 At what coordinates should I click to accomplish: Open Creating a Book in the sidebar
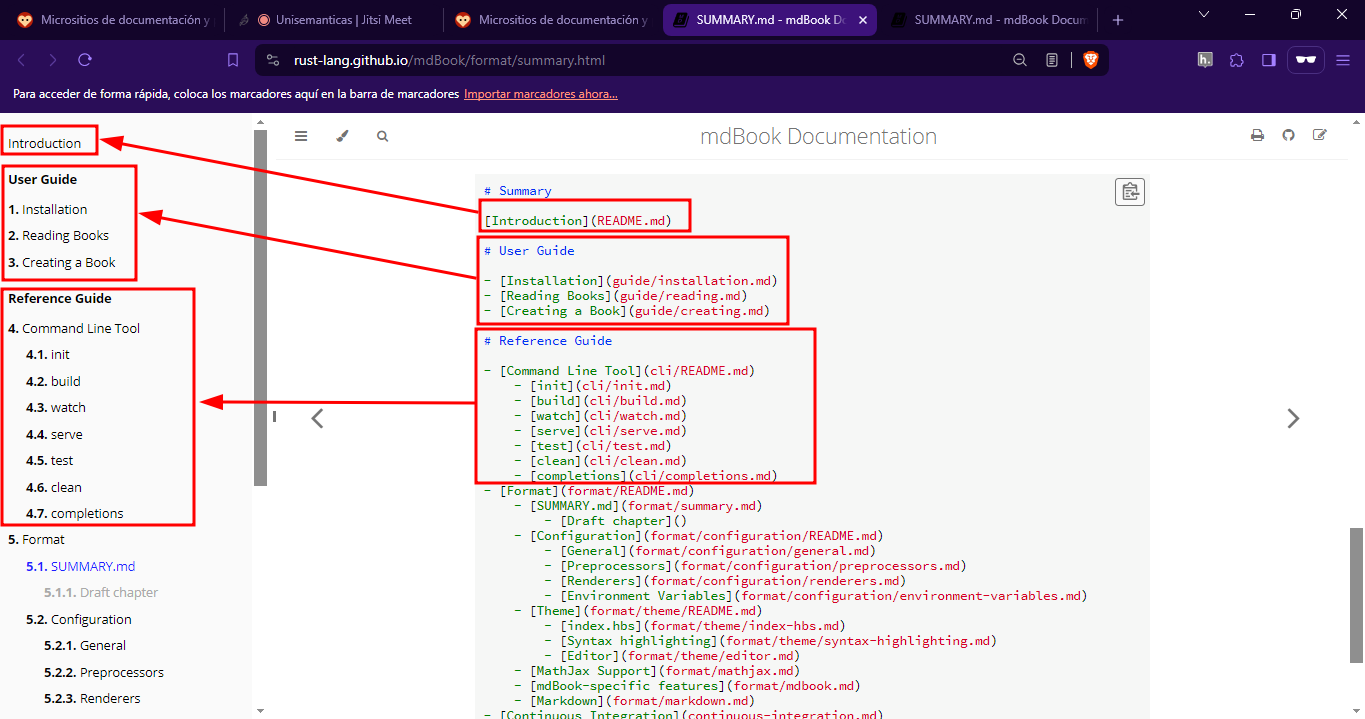62,263
